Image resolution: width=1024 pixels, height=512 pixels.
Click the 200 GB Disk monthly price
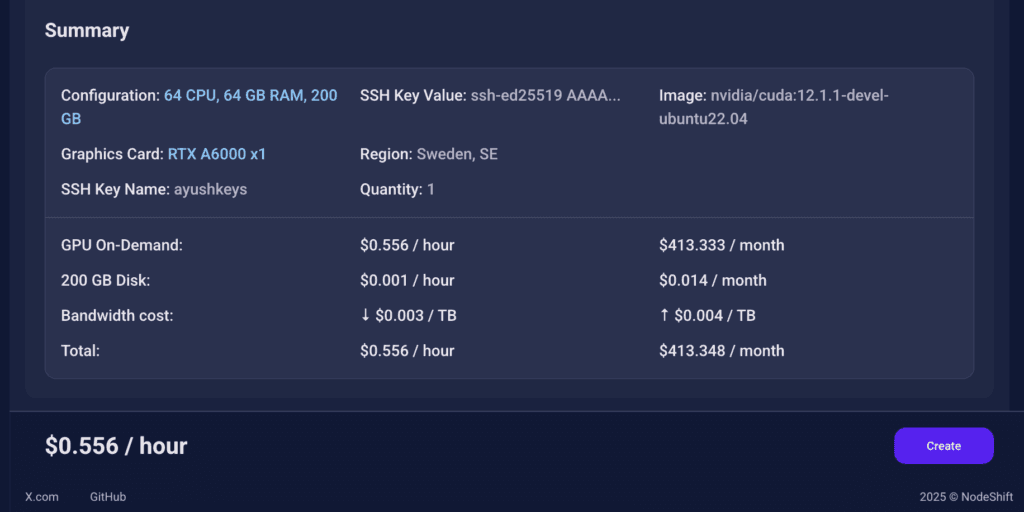tap(712, 281)
